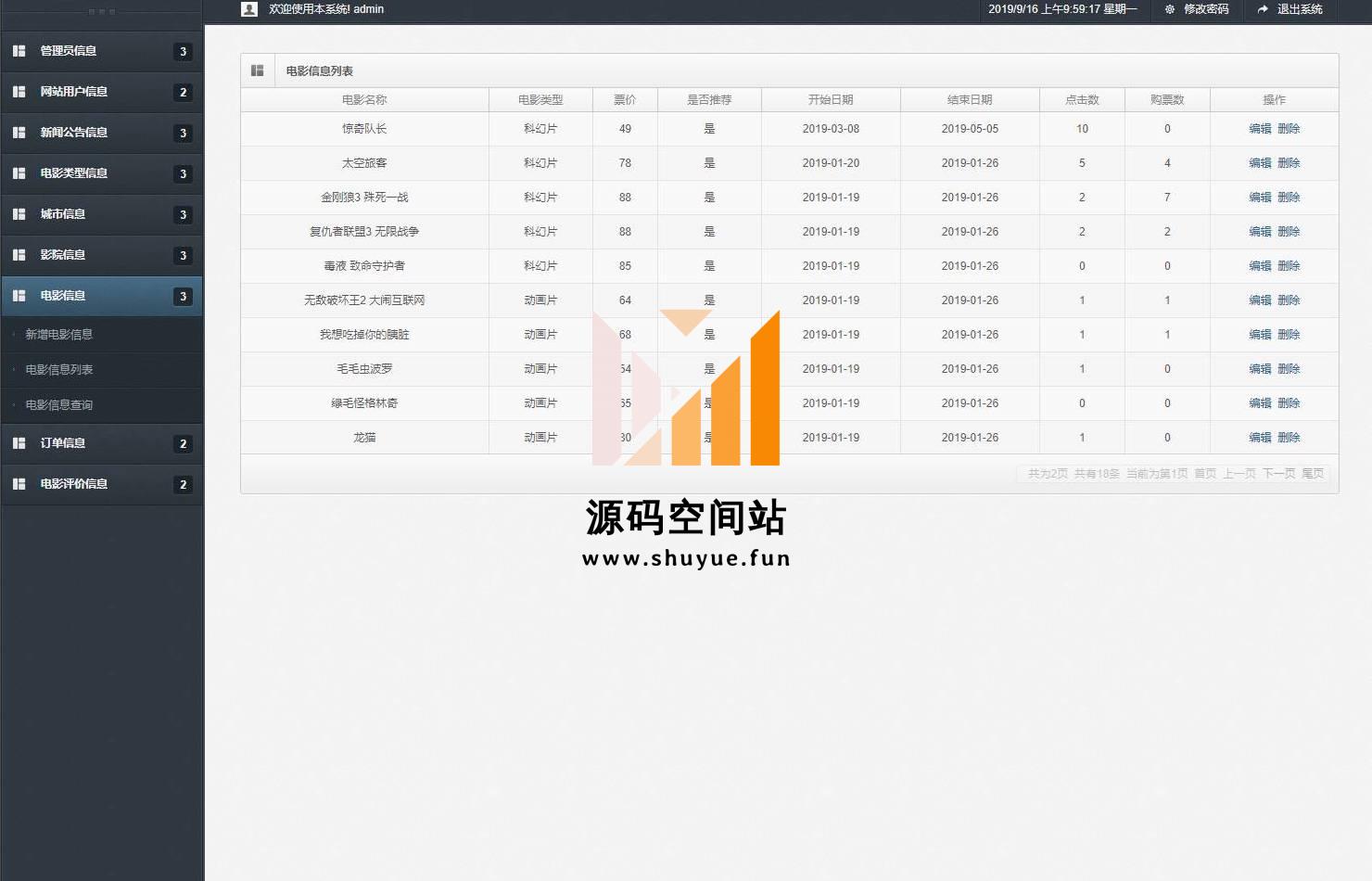The width and height of the screenshot is (1372, 881).
Task: Click the grid icon beside 管理员信息
Action: tap(19, 51)
